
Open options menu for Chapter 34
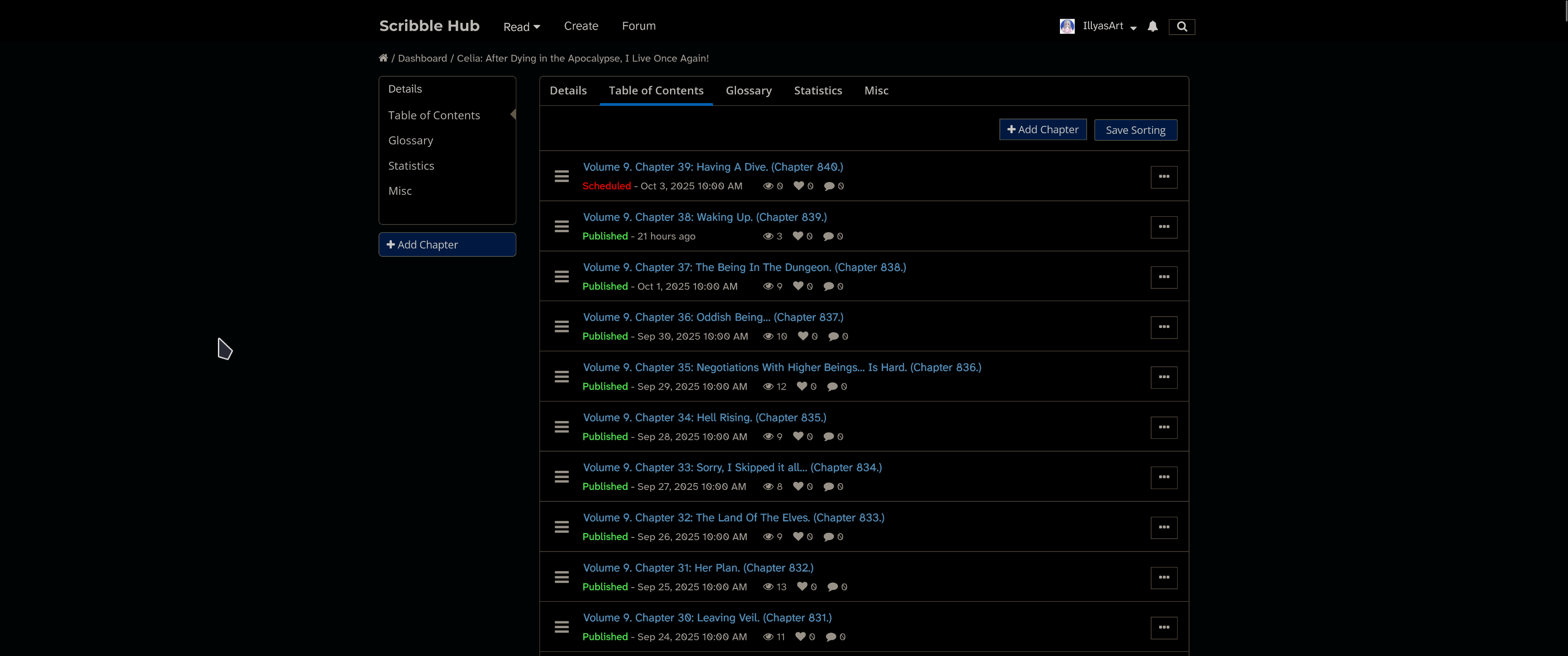click(1163, 427)
